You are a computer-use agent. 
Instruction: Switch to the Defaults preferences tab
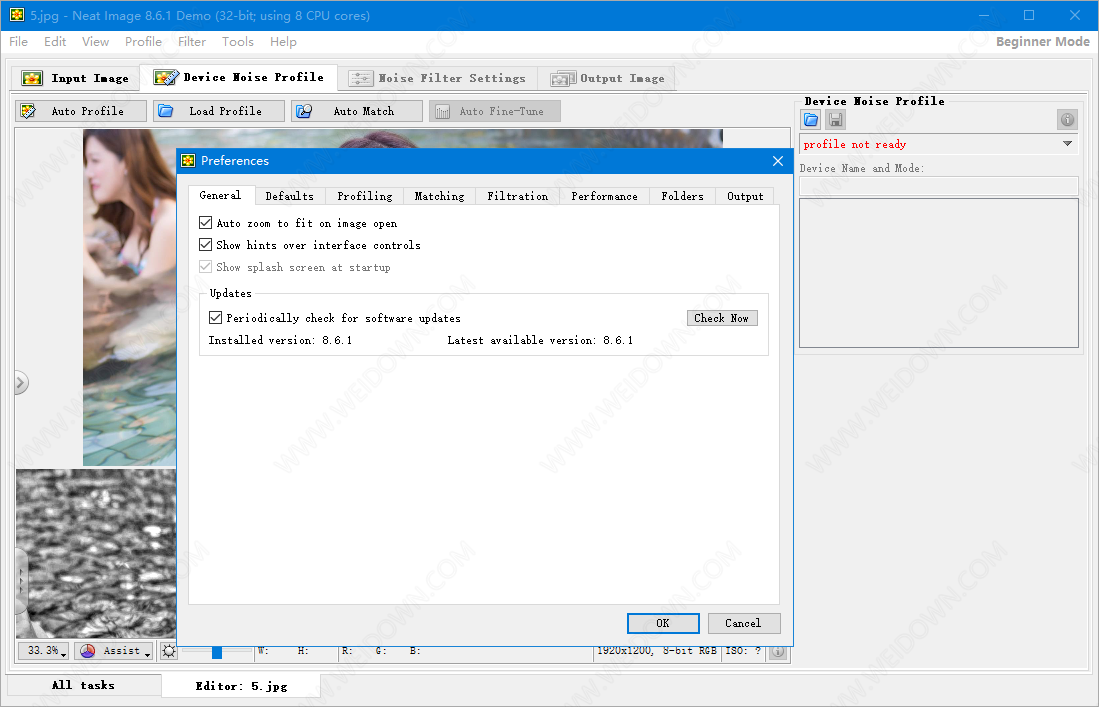coord(289,196)
